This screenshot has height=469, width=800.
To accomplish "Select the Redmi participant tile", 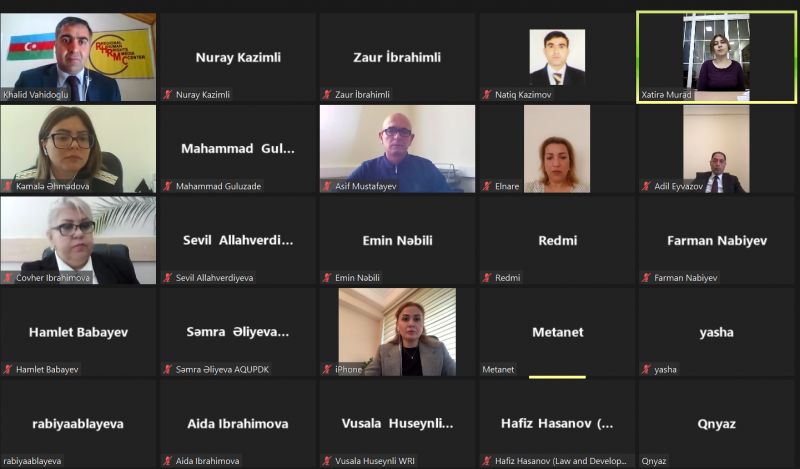I will click(x=557, y=240).
